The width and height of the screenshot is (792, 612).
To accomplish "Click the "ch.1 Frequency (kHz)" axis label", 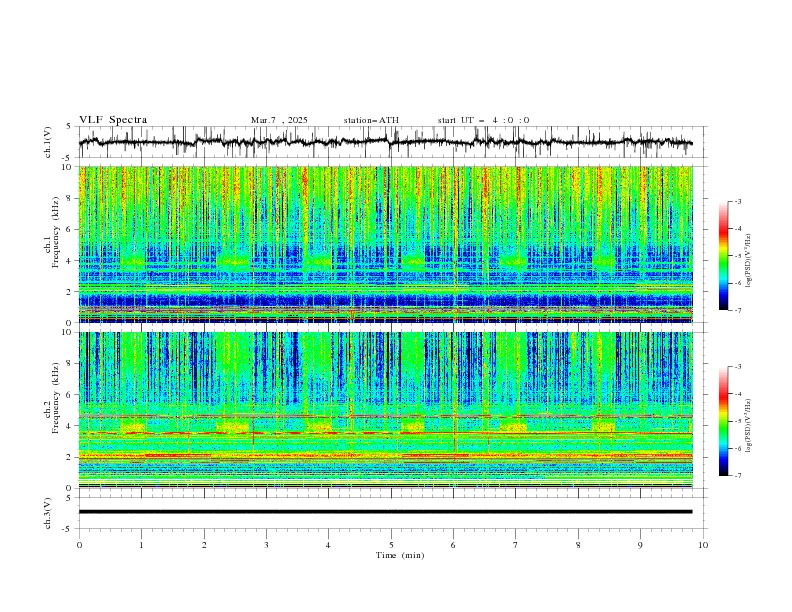I will pyautogui.click(x=51, y=244).
